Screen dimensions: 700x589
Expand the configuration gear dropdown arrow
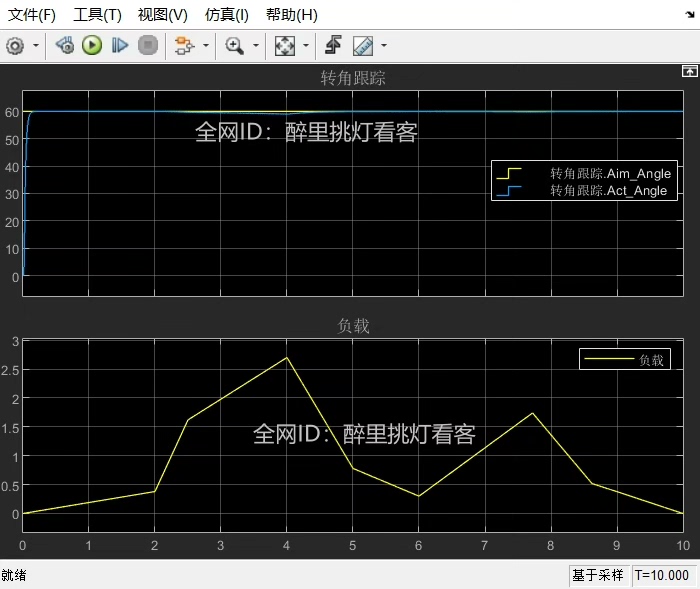pos(36,46)
